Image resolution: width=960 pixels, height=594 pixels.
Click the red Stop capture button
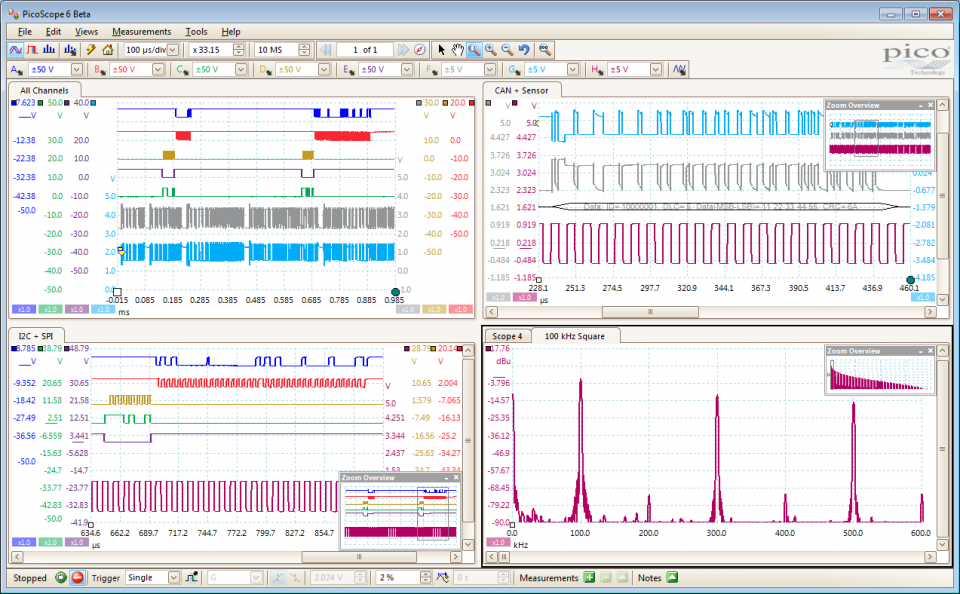pyautogui.click(x=77, y=577)
